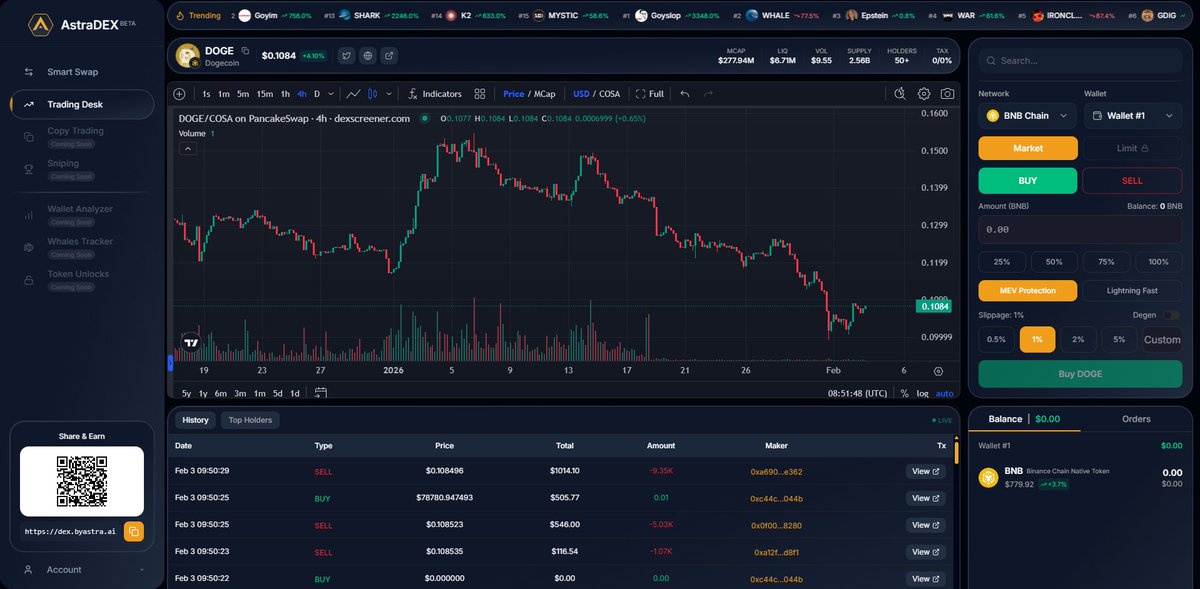1200x589 pixels.
Task: Open the DOGE Twitter link icon
Action: (346, 56)
